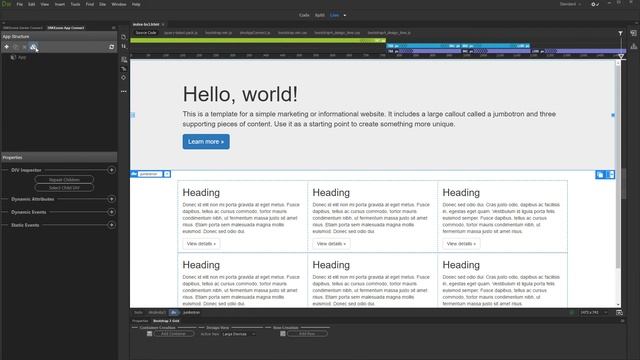Switch to Code view
Screen dimensions: 640x360
[304, 16]
